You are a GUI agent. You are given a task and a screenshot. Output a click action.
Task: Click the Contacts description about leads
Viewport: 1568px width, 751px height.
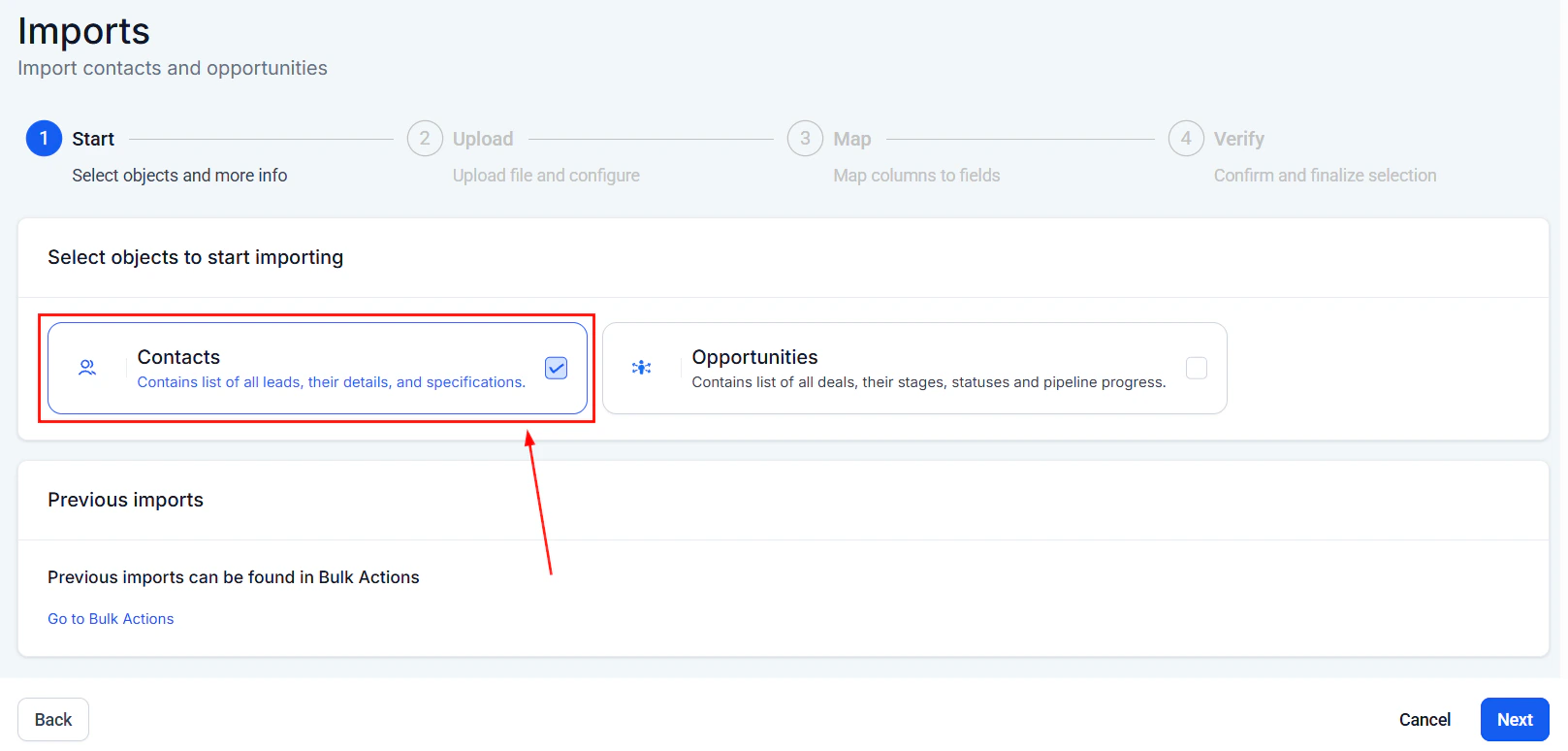click(332, 382)
